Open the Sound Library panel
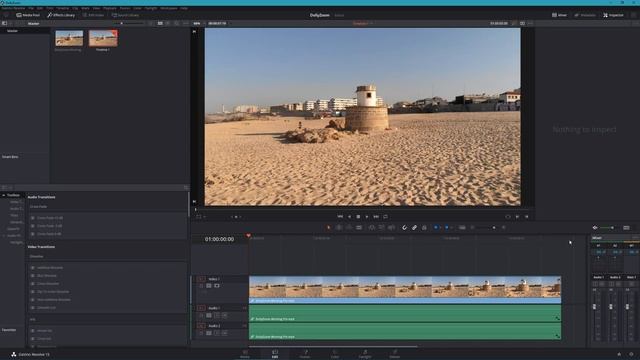Image resolution: width=640 pixels, height=360 pixels. (x=125, y=15)
